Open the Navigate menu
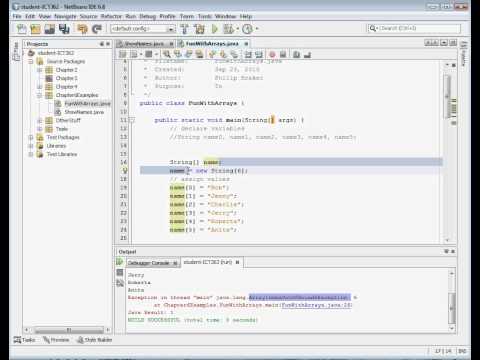Image resolution: width=480 pixels, height=360 pixels. (65, 16)
